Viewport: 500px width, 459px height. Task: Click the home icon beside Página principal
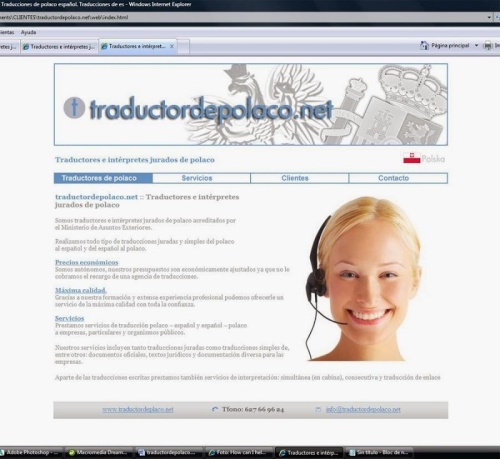tap(424, 45)
